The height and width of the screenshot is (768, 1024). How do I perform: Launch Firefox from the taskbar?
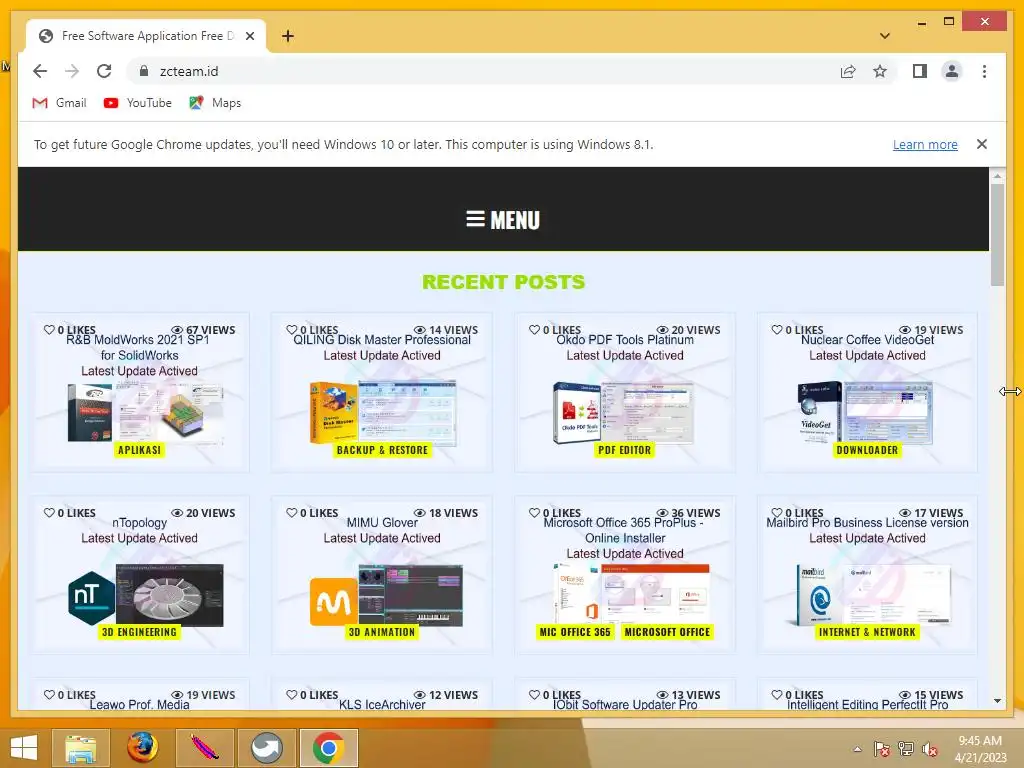point(142,748)
